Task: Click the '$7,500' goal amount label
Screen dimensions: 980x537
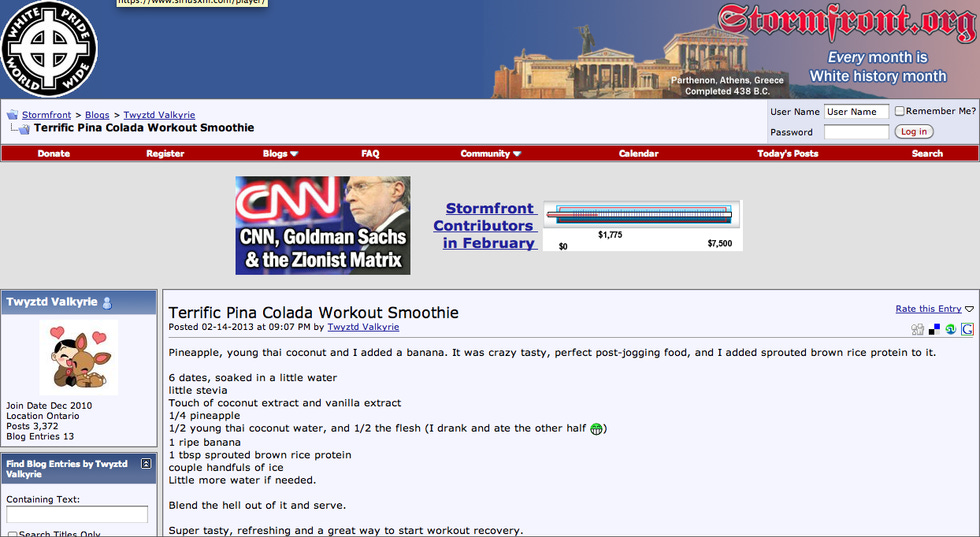Action: 719,243
